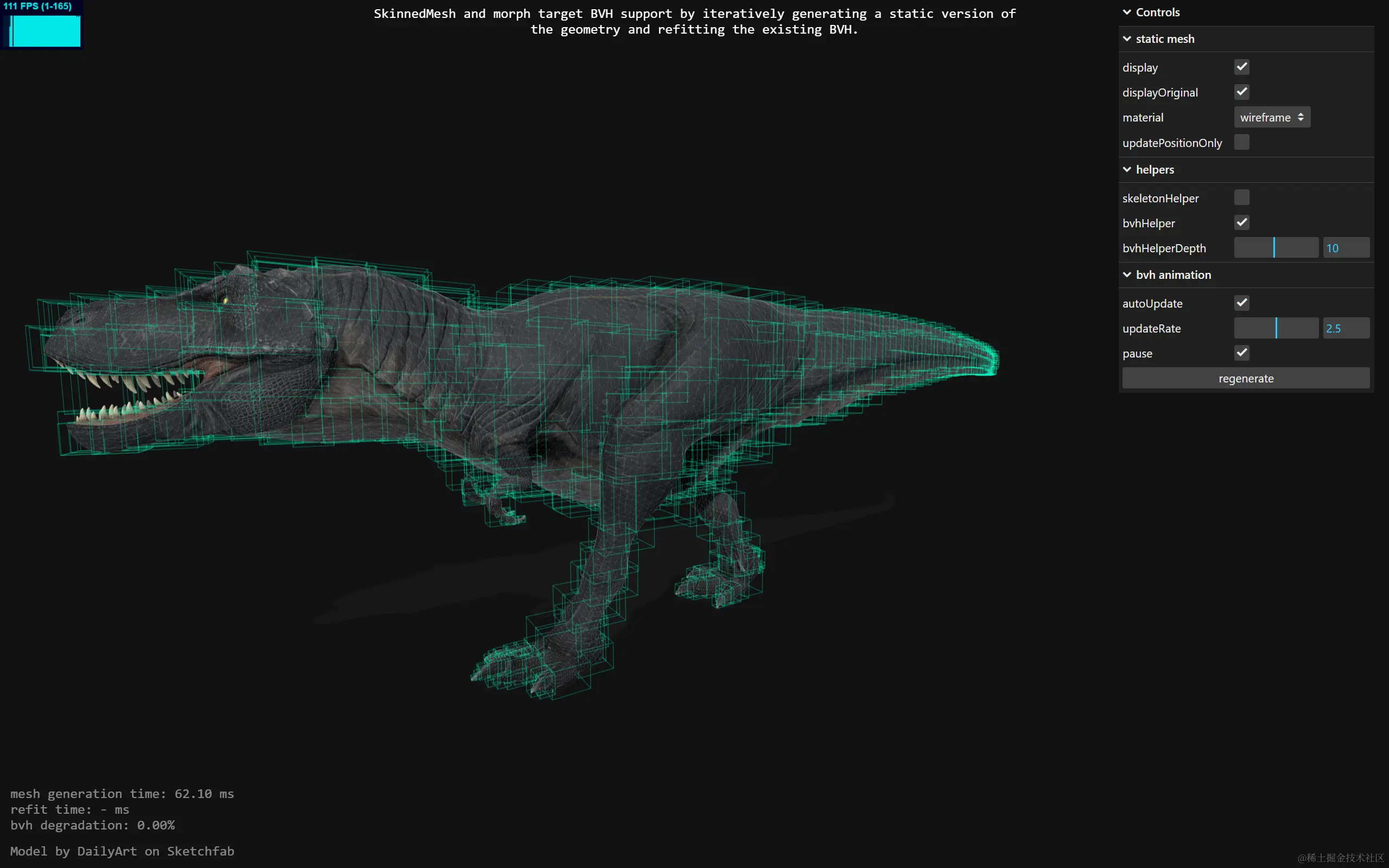Toggle the displayOriginal checkbox
Image resolution: width=1389 pixels, height=868 pixels.
[1241, 92]
